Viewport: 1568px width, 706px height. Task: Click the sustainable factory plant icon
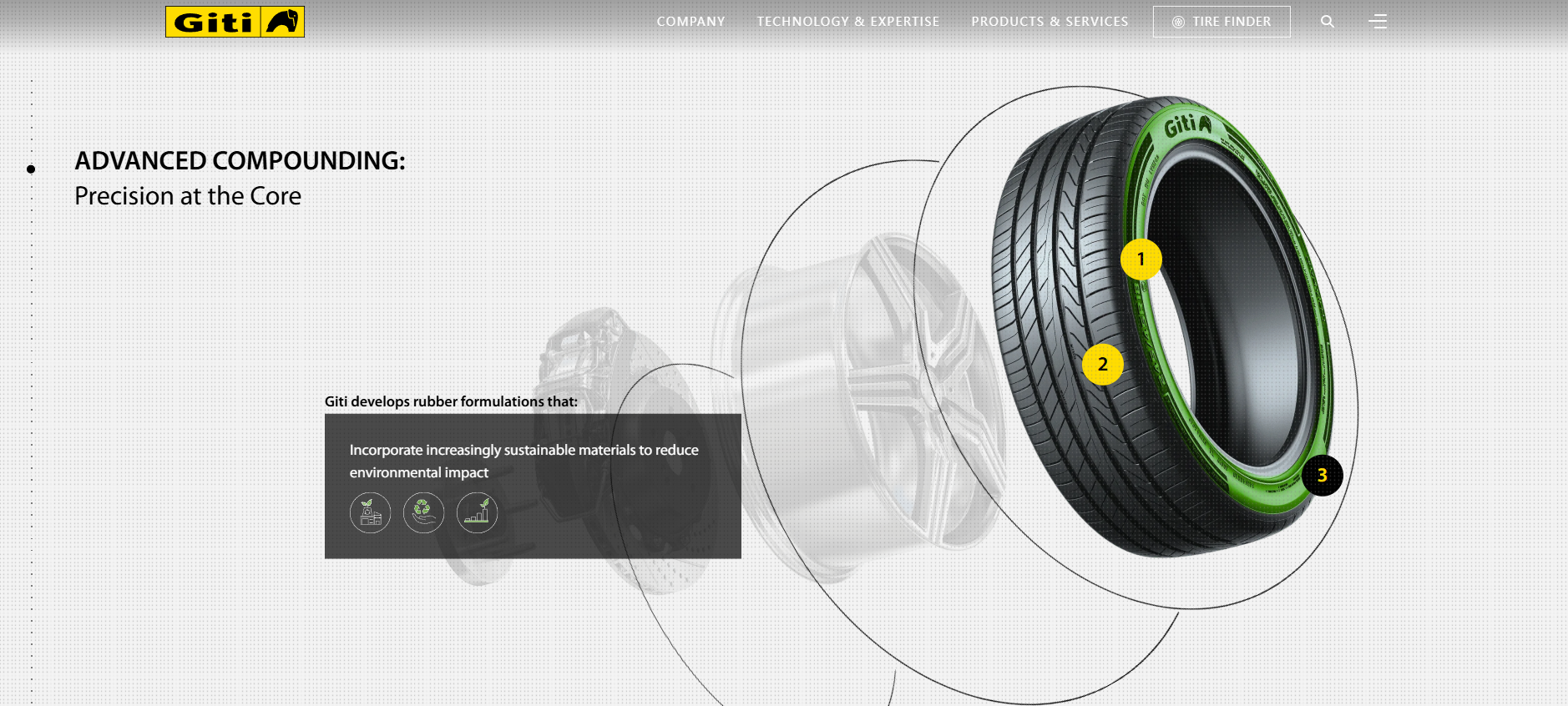coord(370,512)
